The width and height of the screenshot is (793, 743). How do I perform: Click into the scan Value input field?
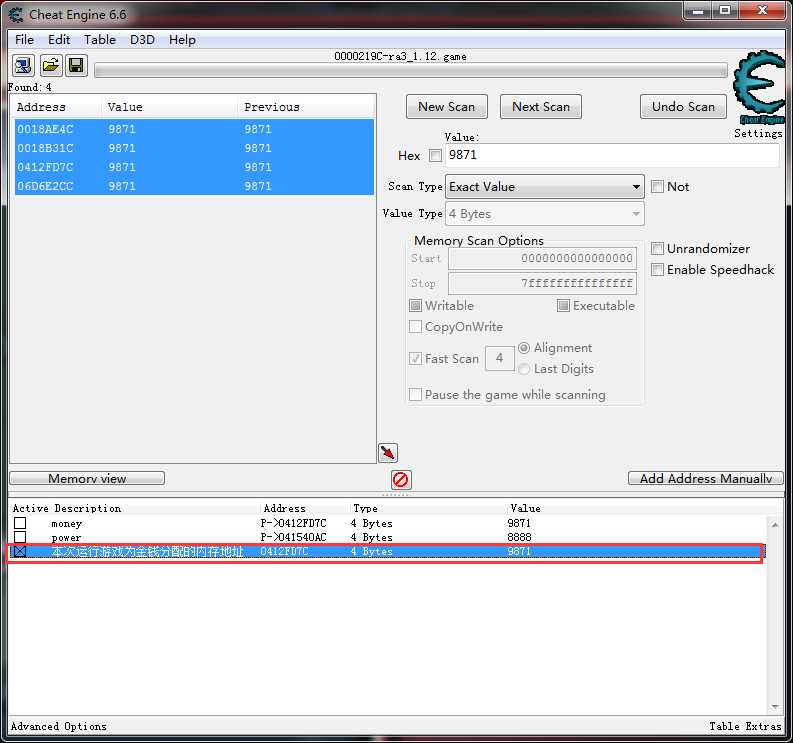[x=612, y=155]
